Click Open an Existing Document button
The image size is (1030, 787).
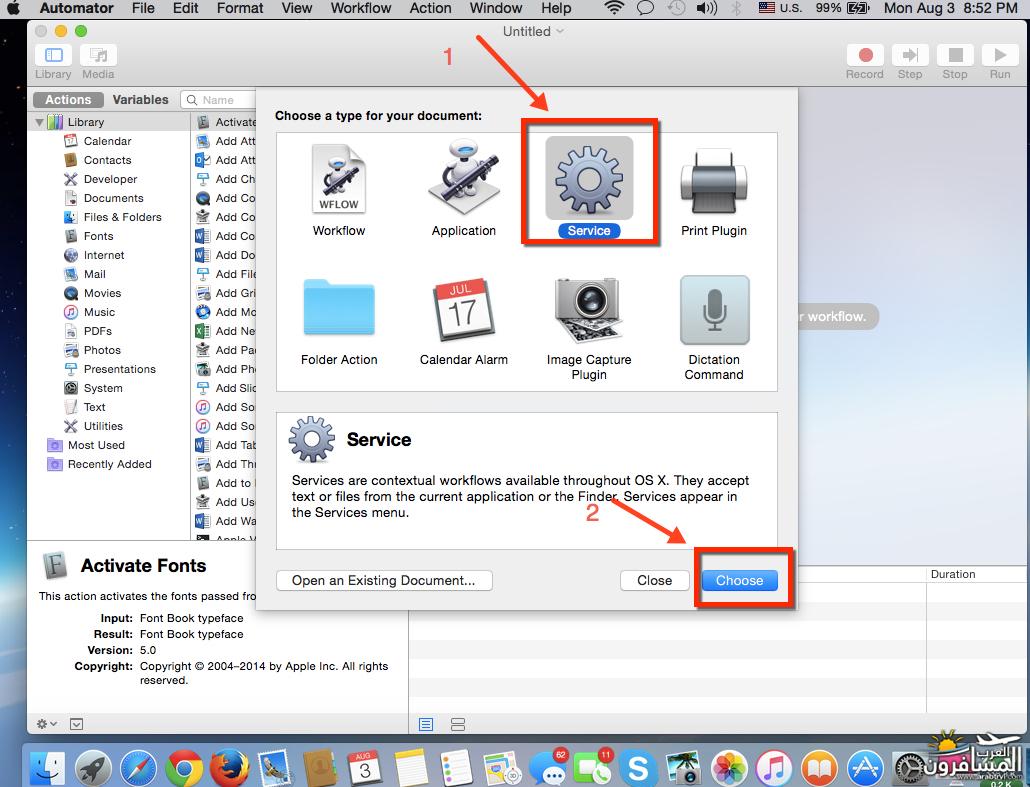pyautogui.click(x=384, y=581)
